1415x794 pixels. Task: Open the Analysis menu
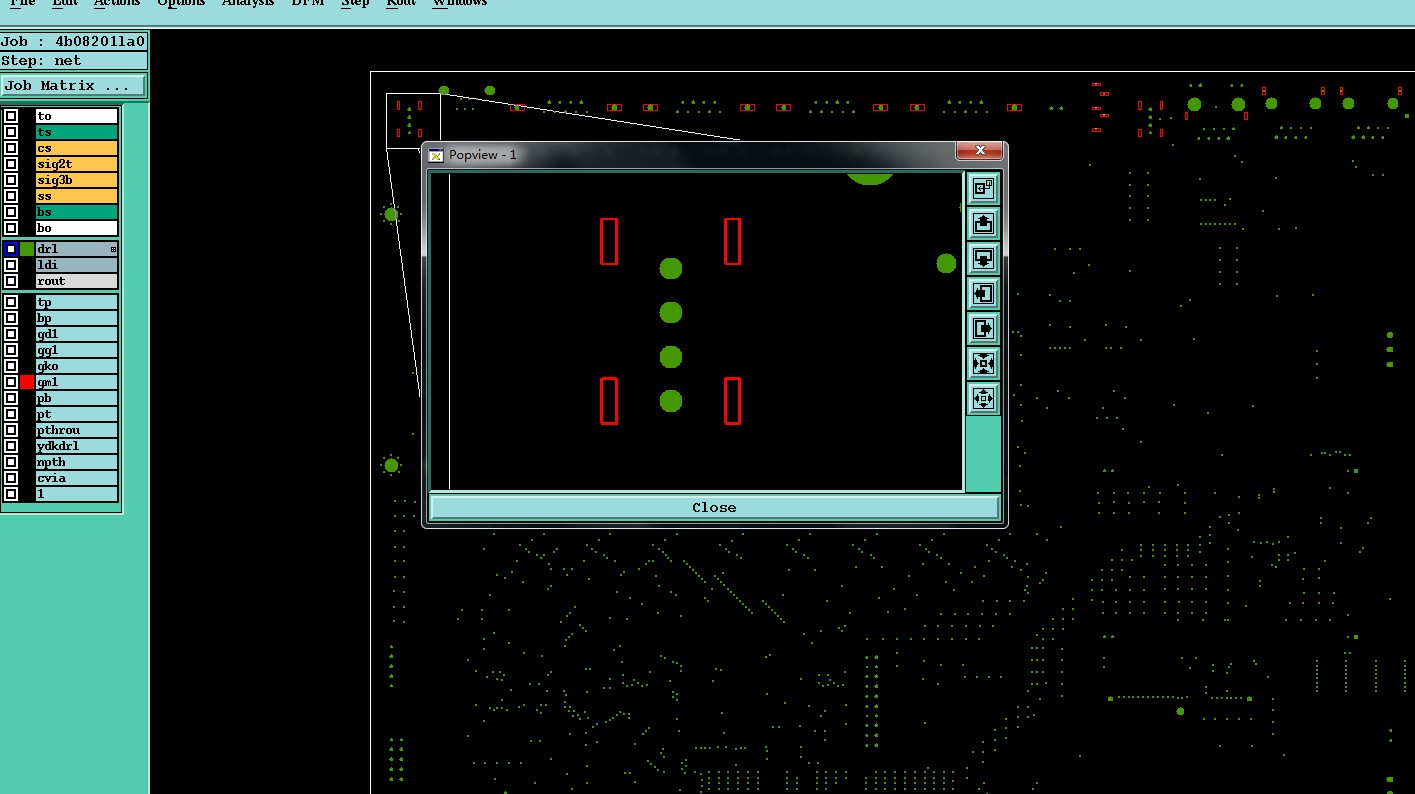pyautogui.click(x=247, y=3)
